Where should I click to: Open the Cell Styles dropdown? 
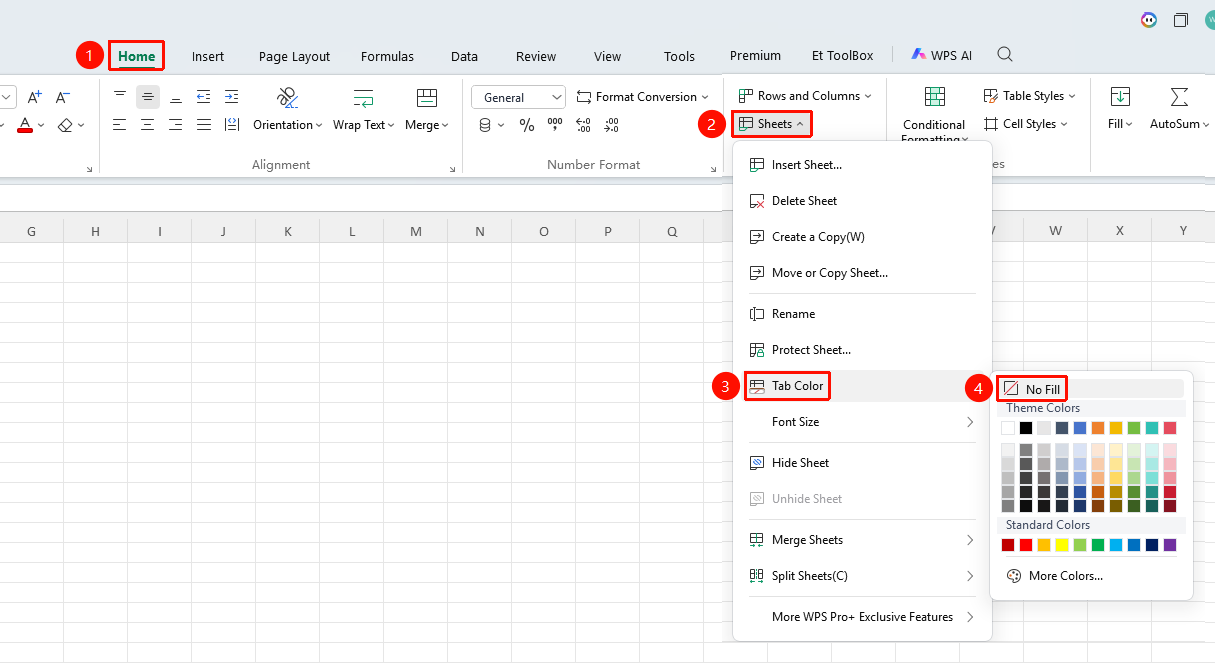(x=1025, y=124)
